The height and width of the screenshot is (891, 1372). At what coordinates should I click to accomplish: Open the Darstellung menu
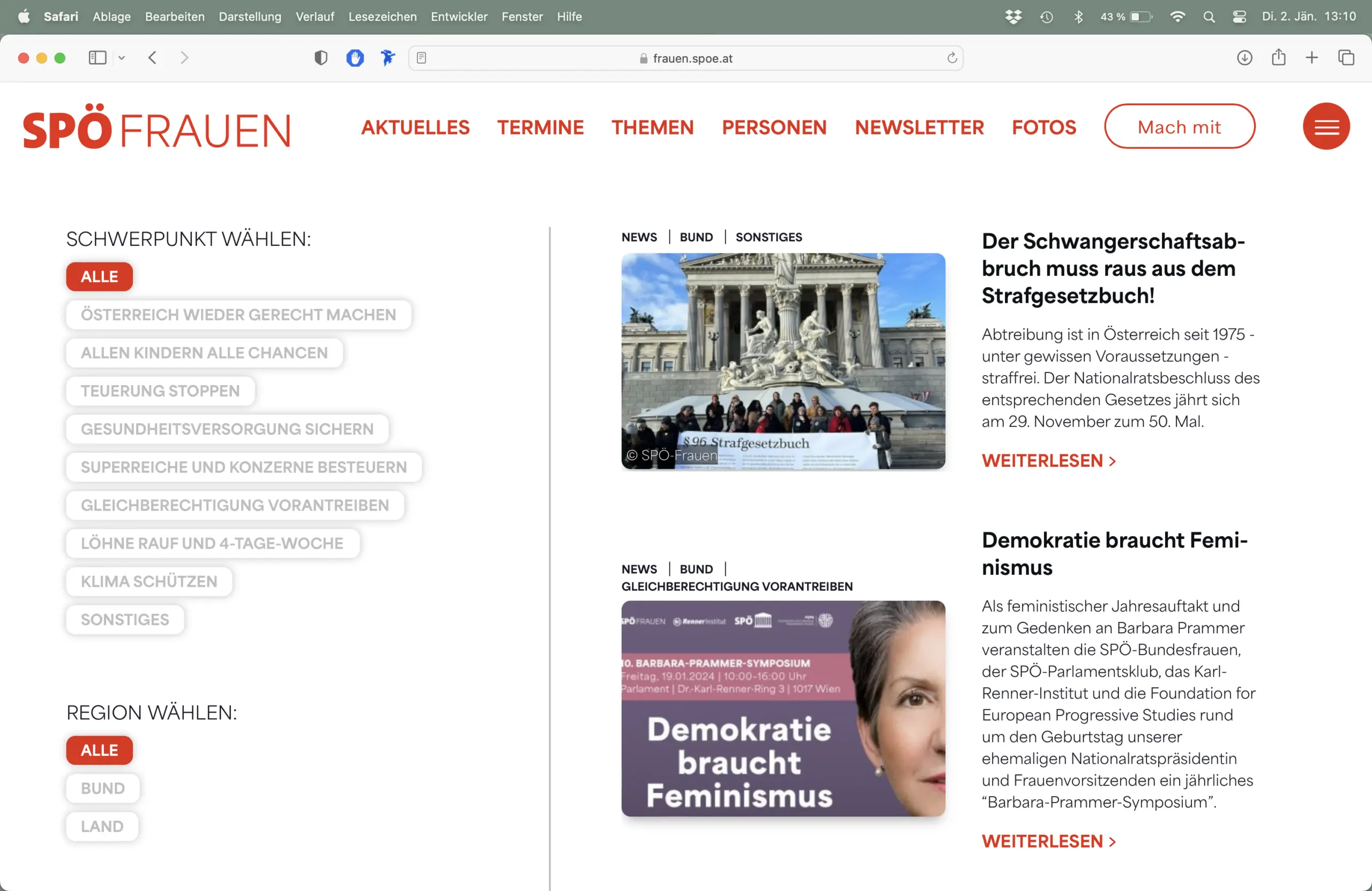250,17
